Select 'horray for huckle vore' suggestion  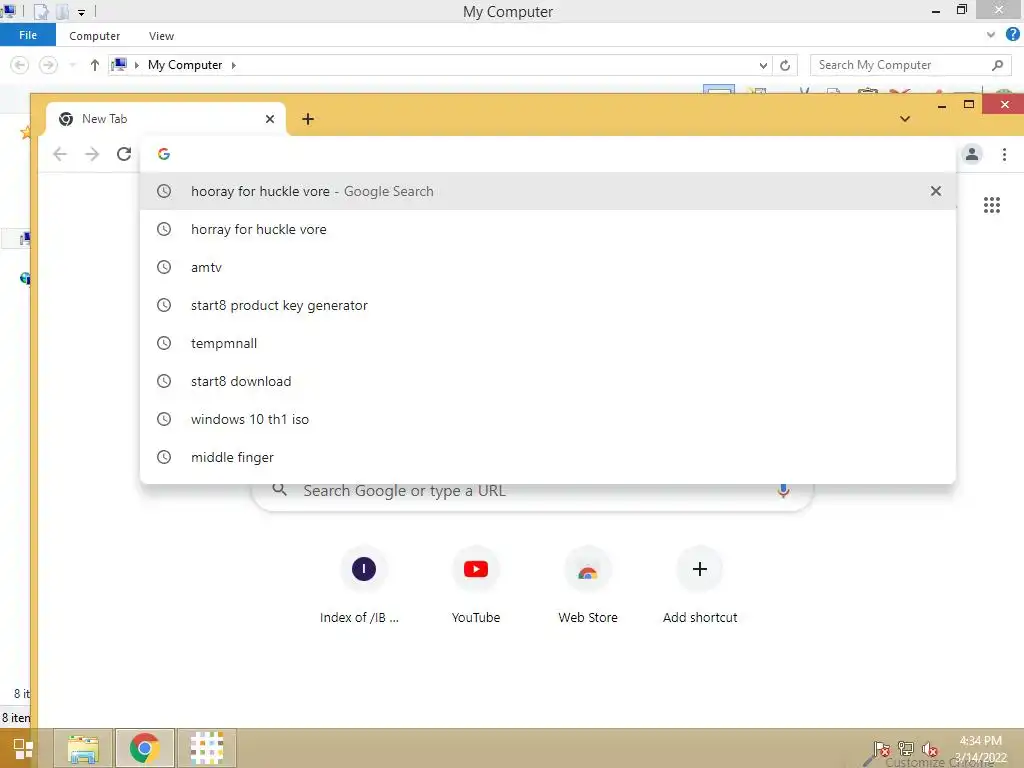(x=549, y=229)
